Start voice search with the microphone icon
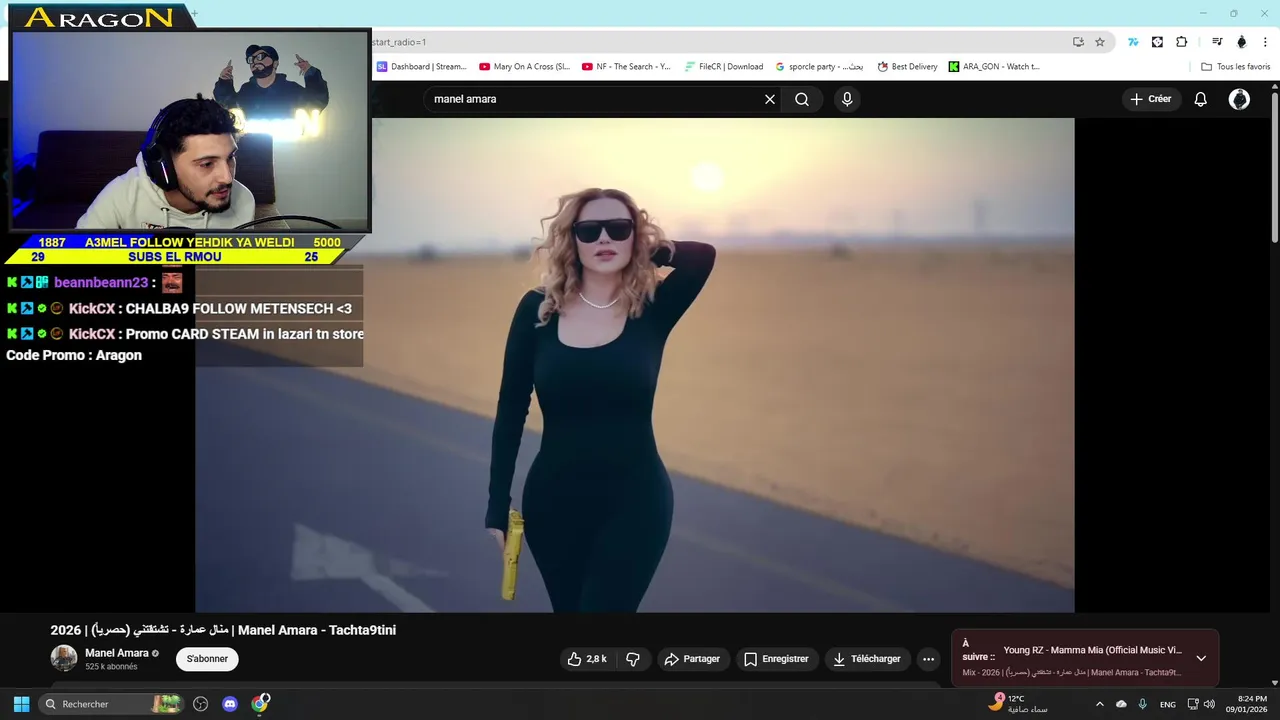1280x720 pixels. (x=847, y=99)
